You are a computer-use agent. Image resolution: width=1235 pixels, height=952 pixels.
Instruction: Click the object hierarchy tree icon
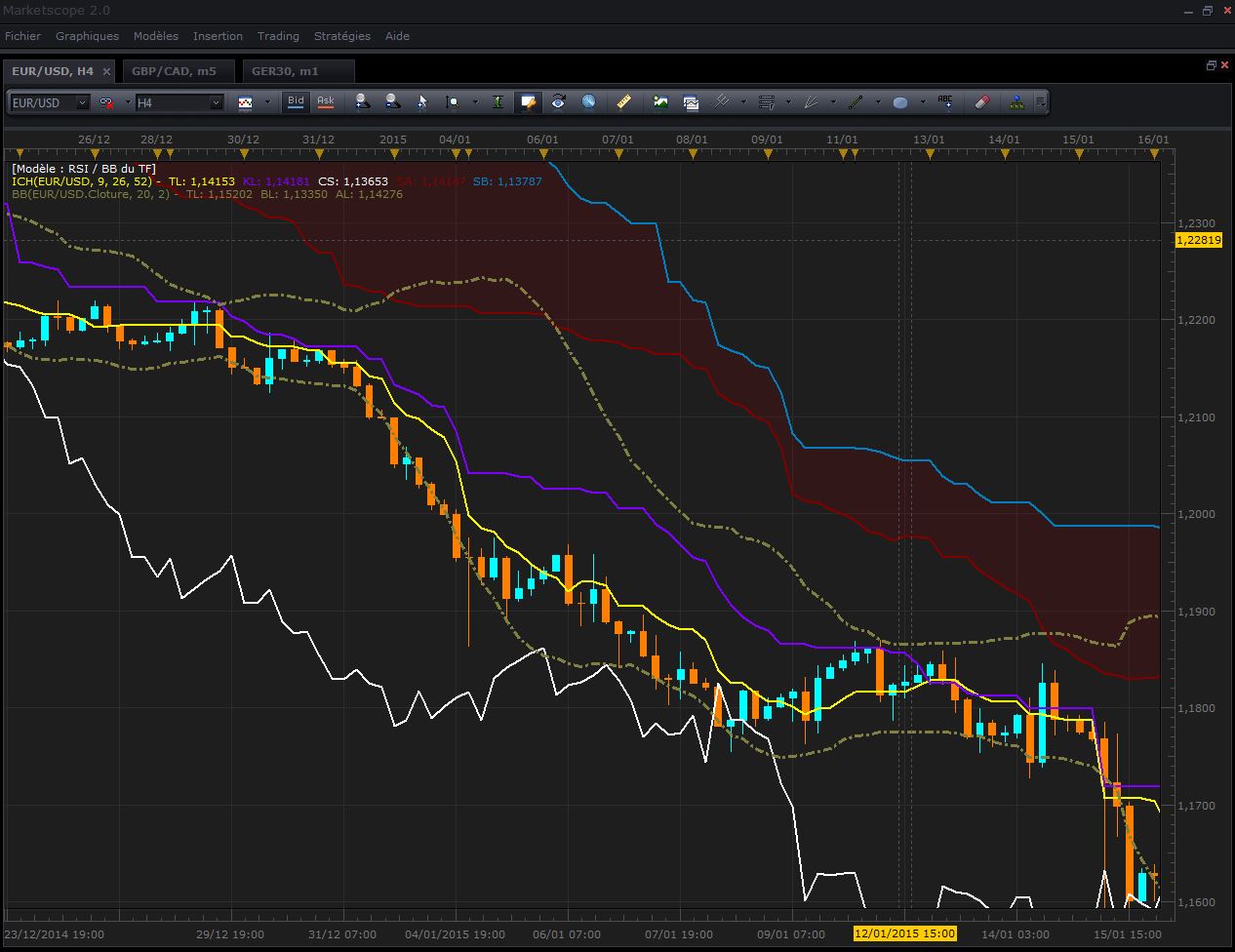1016,101
